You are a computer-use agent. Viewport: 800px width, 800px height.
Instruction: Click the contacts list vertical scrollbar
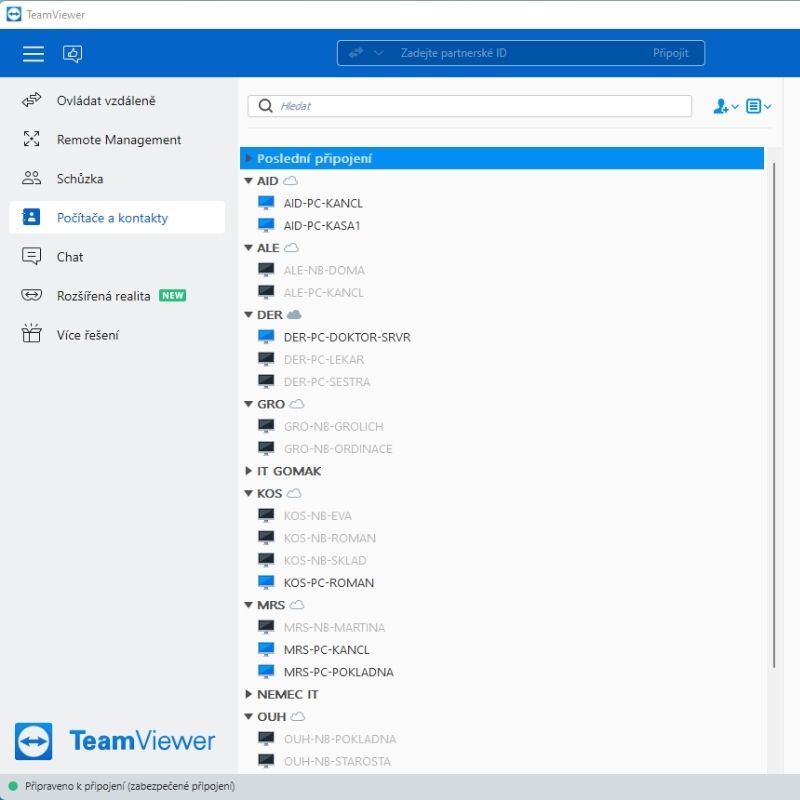(774, 415)
